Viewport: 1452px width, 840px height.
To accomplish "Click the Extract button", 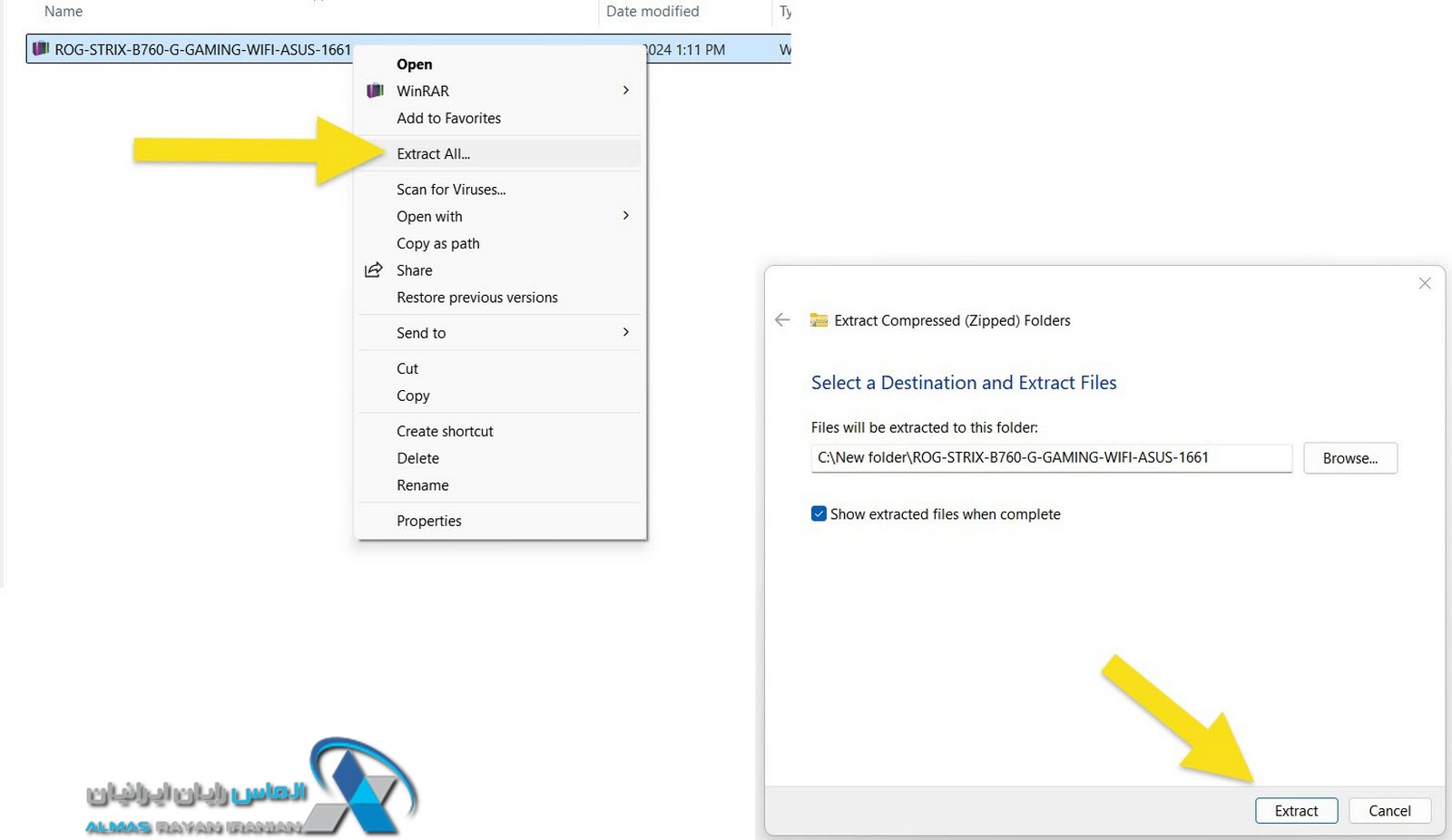I will 1296,811.
